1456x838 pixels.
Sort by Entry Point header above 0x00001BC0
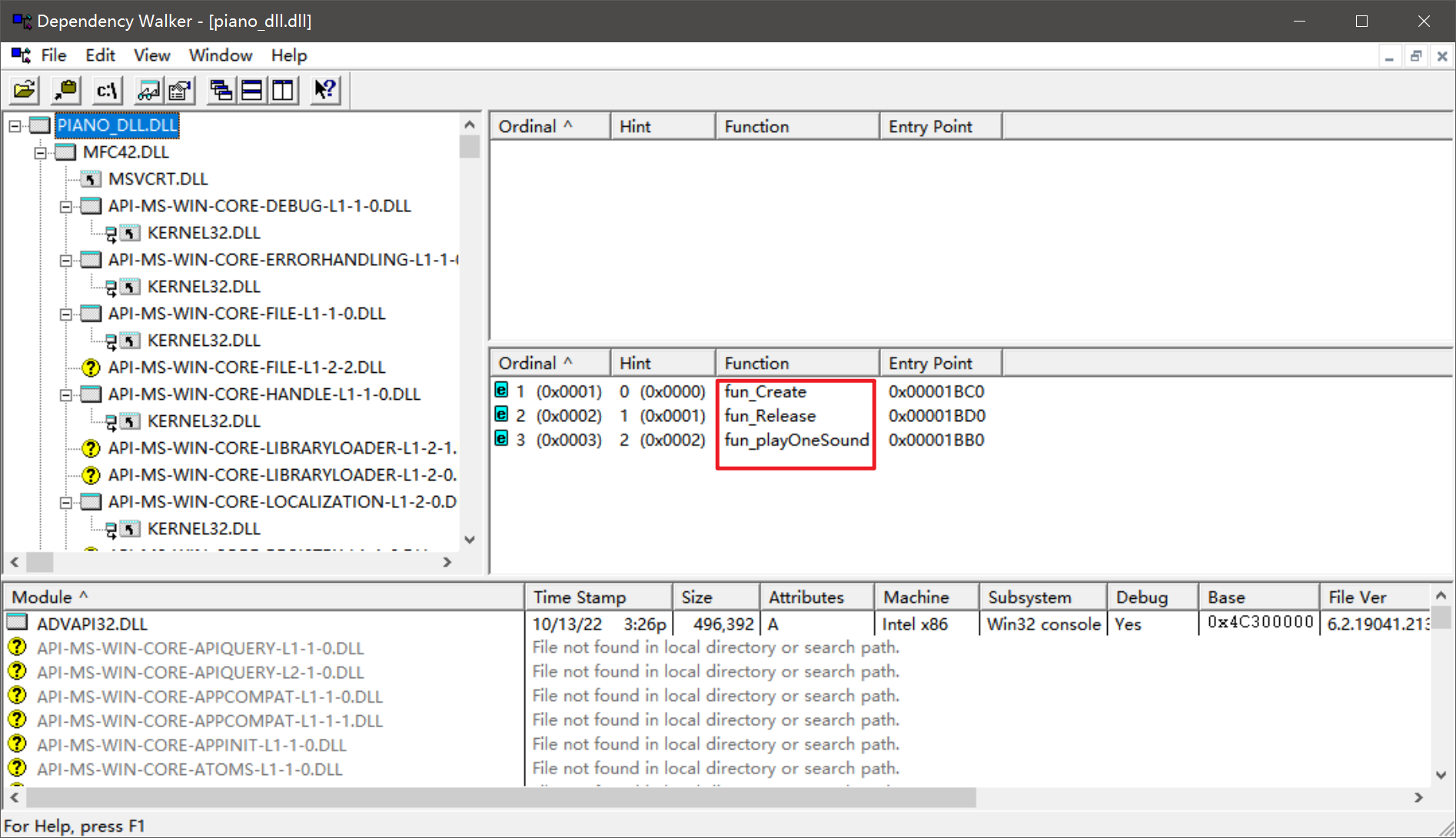(x=941, y=363)
